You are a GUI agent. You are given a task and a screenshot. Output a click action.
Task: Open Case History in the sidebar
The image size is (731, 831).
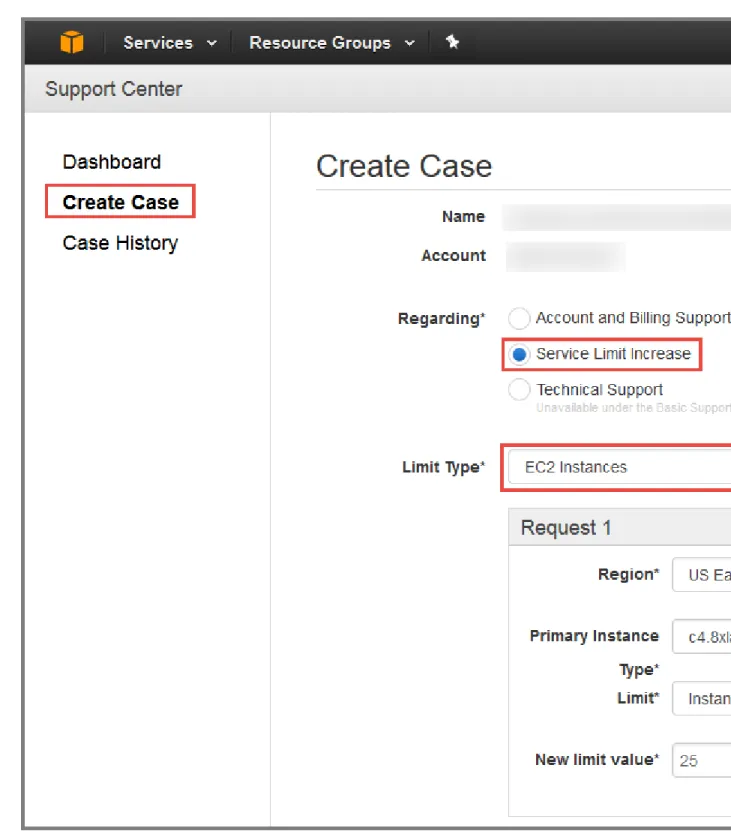pos(120,243)
